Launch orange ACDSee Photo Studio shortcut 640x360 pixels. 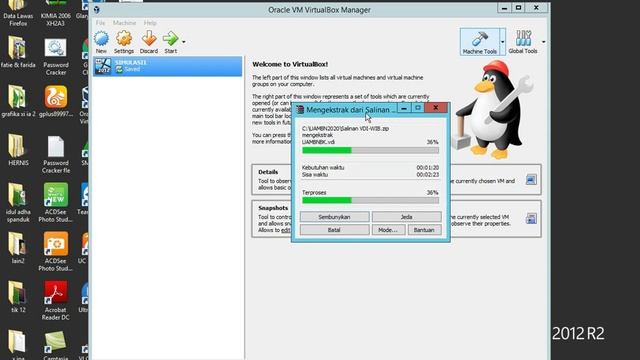[x=56, y=252]
